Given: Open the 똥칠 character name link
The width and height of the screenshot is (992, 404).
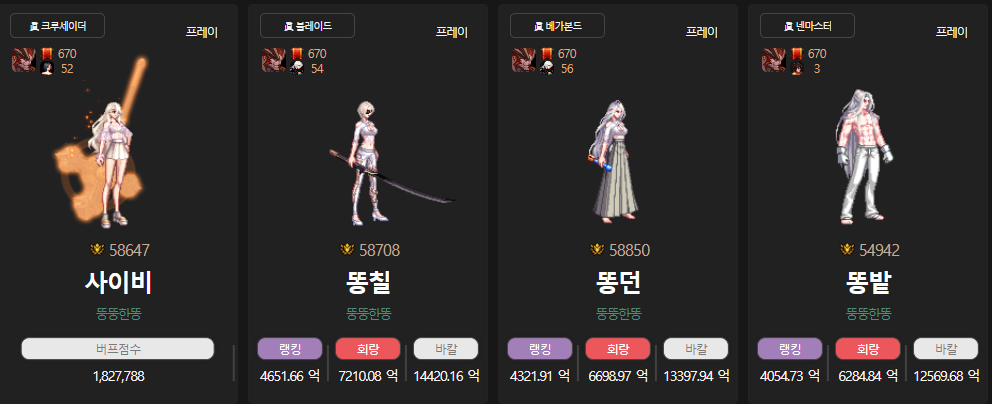Looking at the screenshot, I should tap(368, 283).
